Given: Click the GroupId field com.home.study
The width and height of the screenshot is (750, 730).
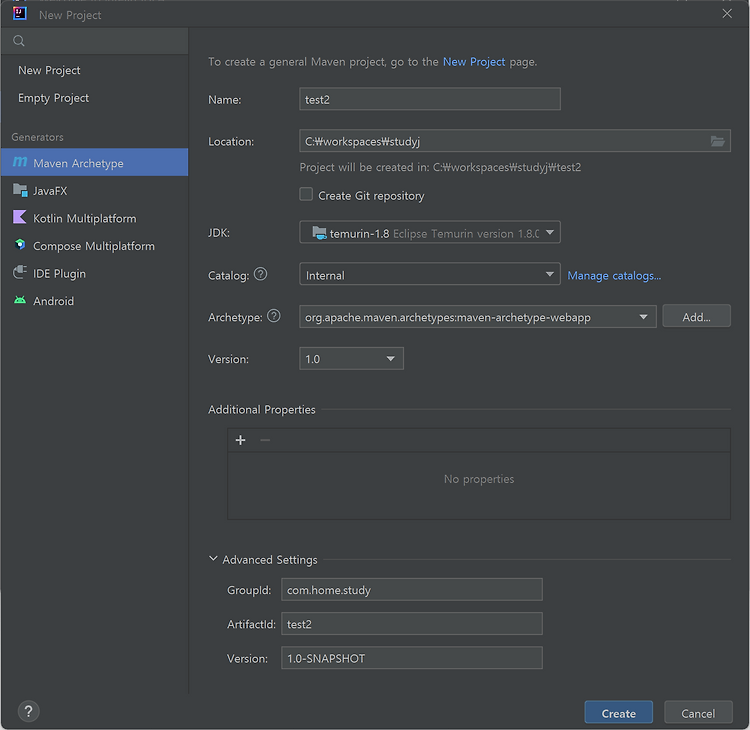Looking at the screenshot, I should point(411,590).
